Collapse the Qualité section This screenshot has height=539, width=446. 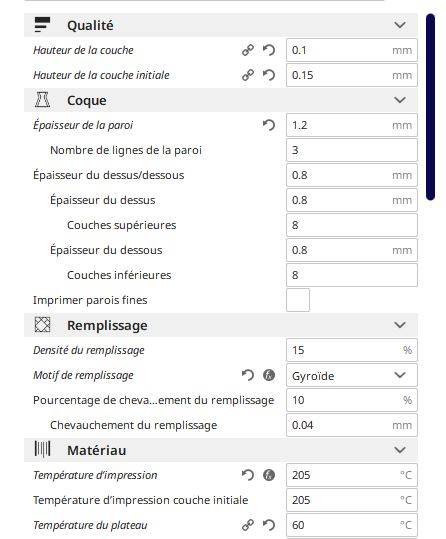coord(400,25)
